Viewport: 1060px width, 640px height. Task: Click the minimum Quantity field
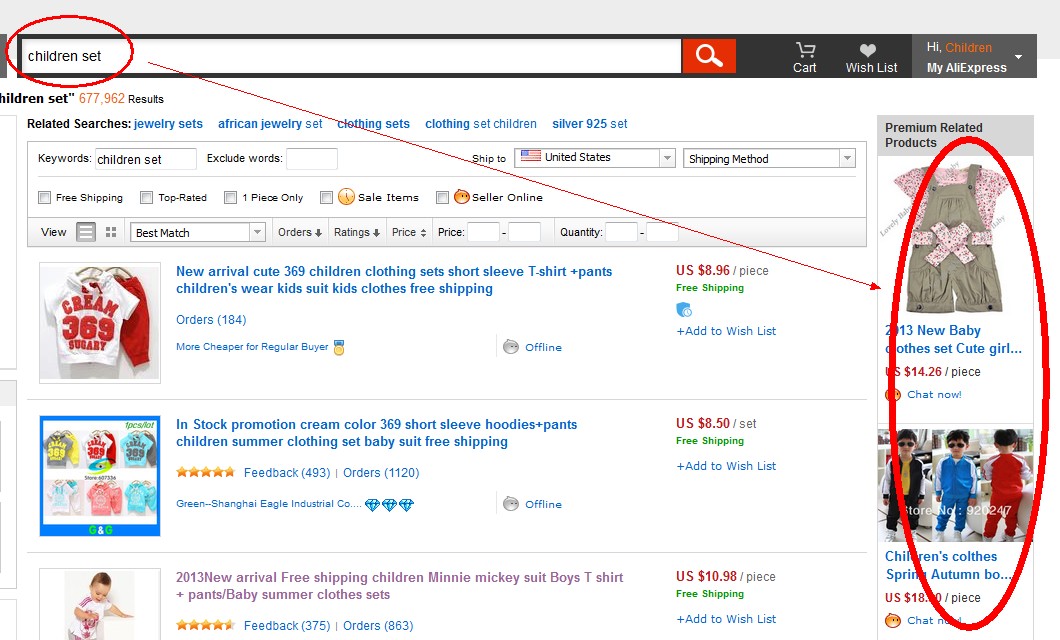tap(621, 232)
